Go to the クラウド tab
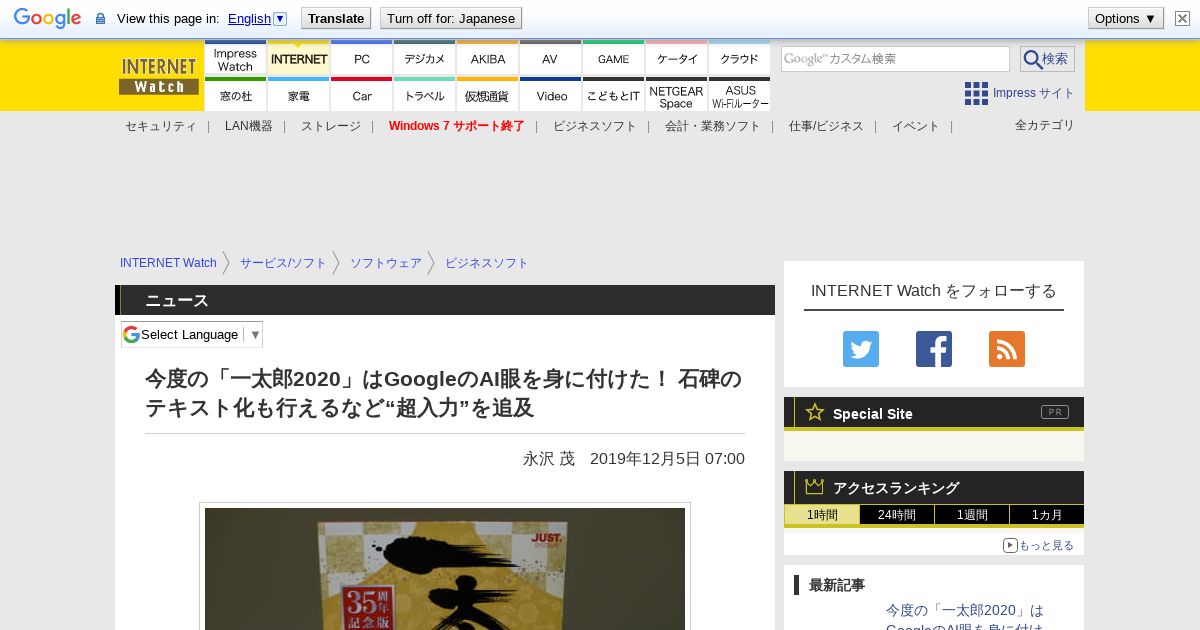The image size is (1200, 630). point(740,58)
